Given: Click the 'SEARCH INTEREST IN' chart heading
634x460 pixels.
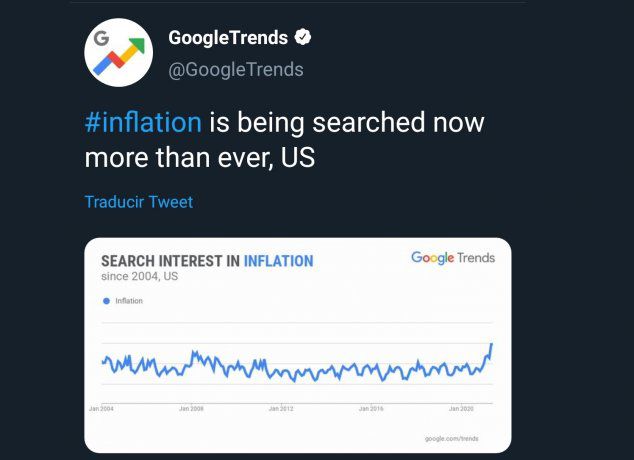Looking at the screenshot, I should click(x=171, y=261).
